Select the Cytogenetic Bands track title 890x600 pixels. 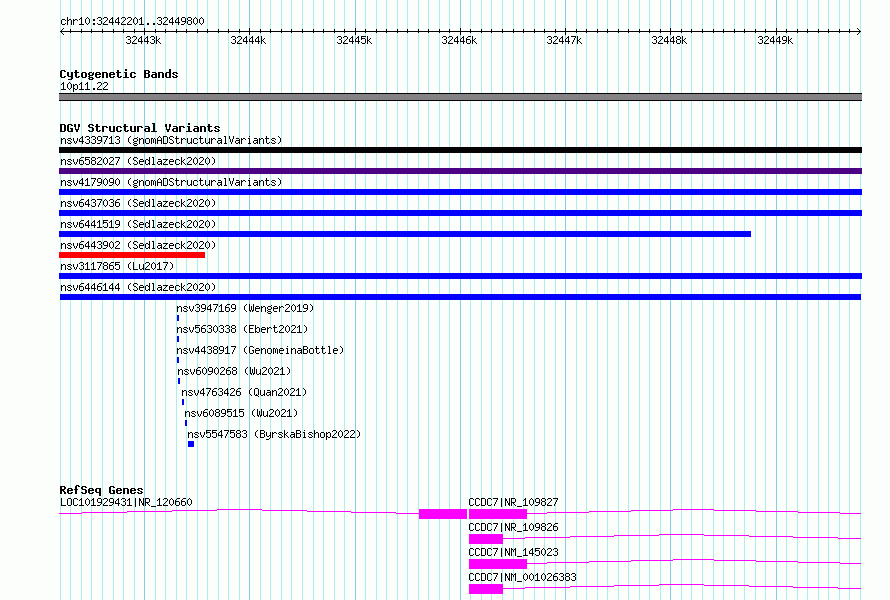[119, 74]
